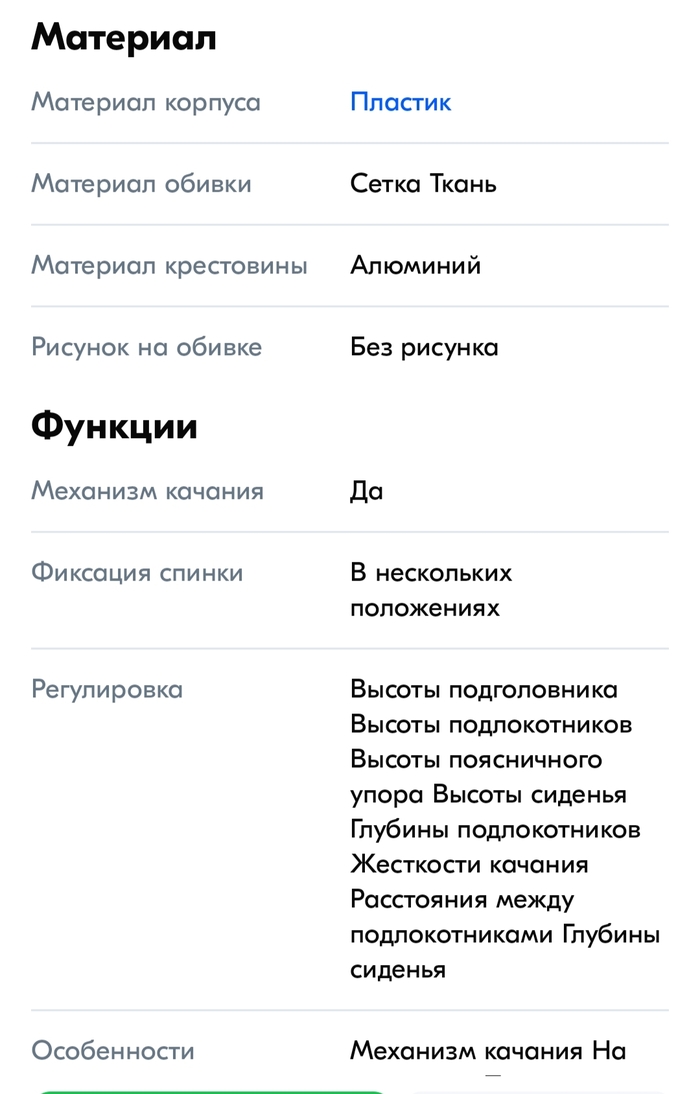Click the "Да" value
The width and height of the screenshot is (700, 1094).
(366, 491)
